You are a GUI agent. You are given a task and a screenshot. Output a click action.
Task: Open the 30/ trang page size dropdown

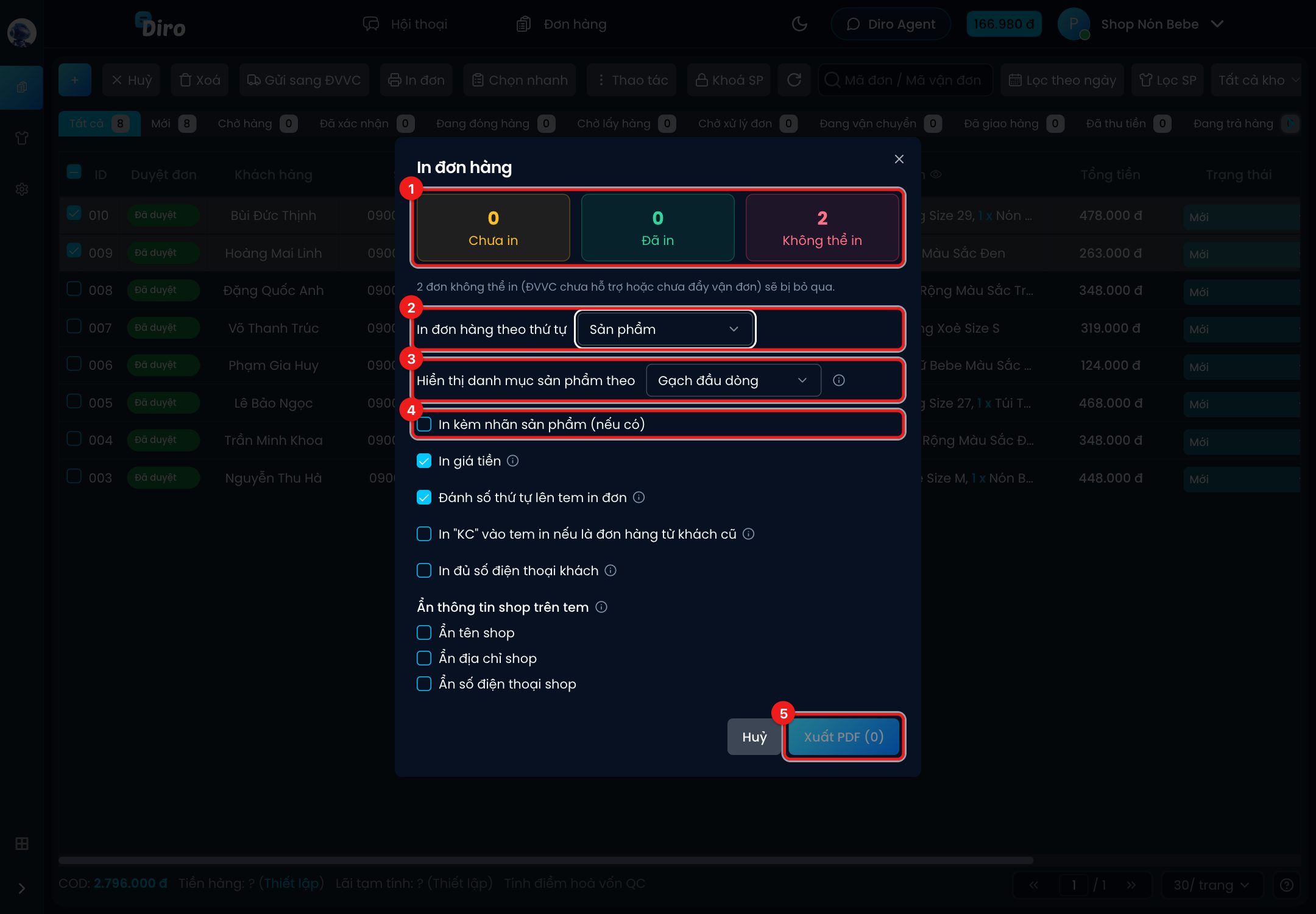point(1211,885)
